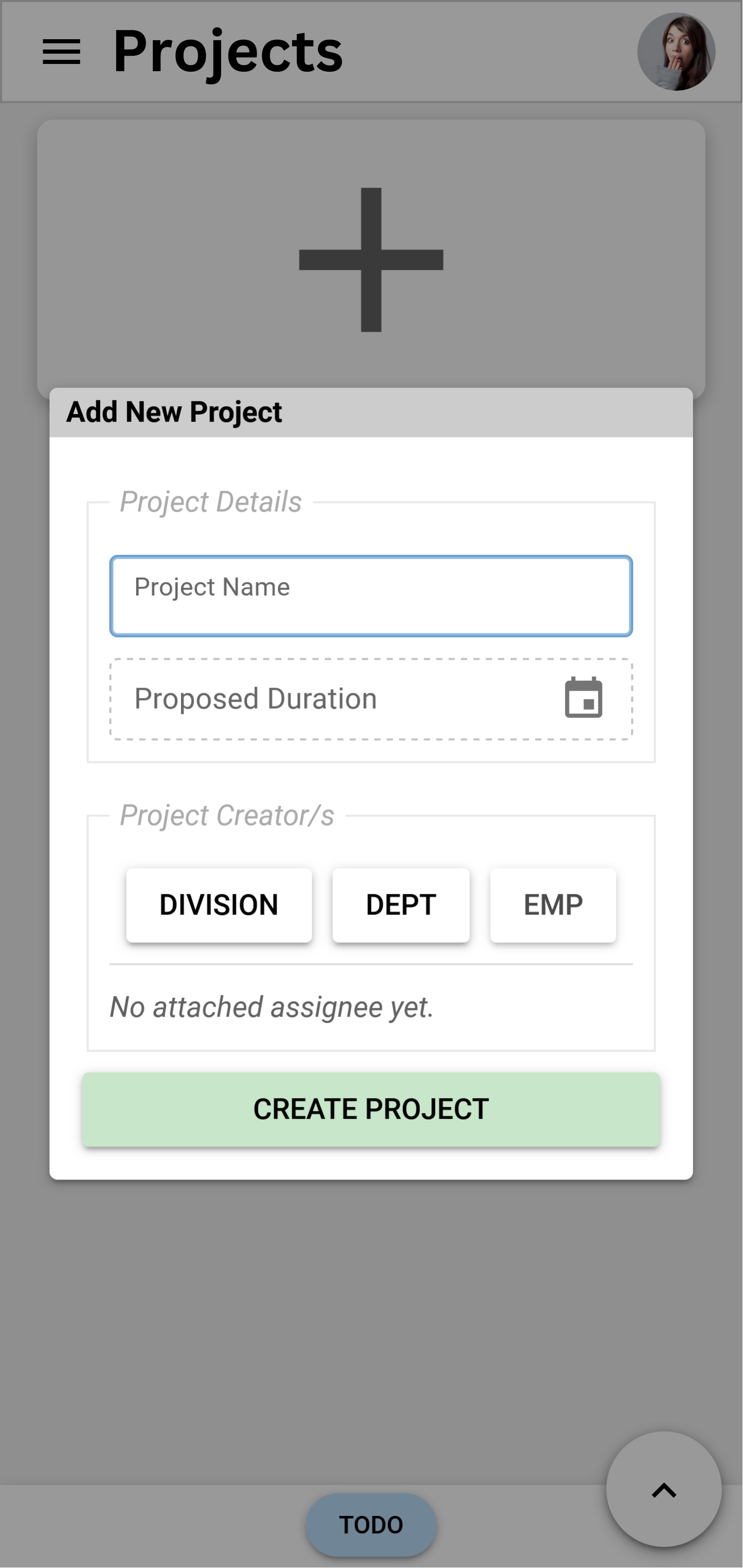Click the "No attached assignee yet." text

click(271, 1007)
